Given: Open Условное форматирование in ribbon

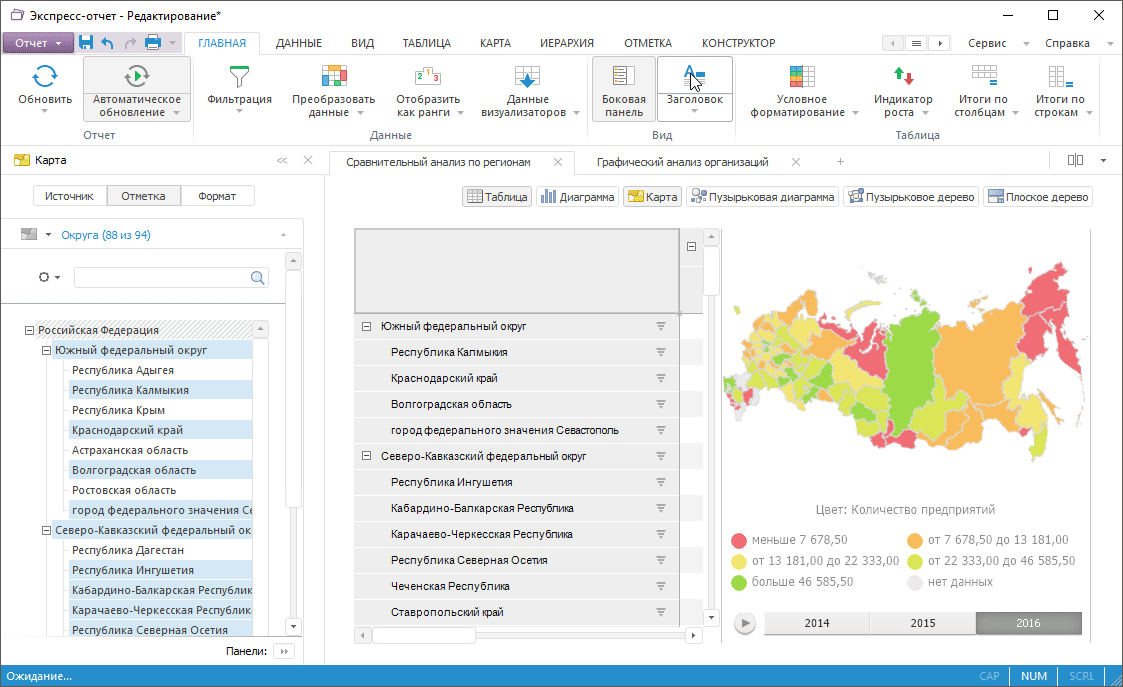Looking at the screenshot, I should [802, 76].
